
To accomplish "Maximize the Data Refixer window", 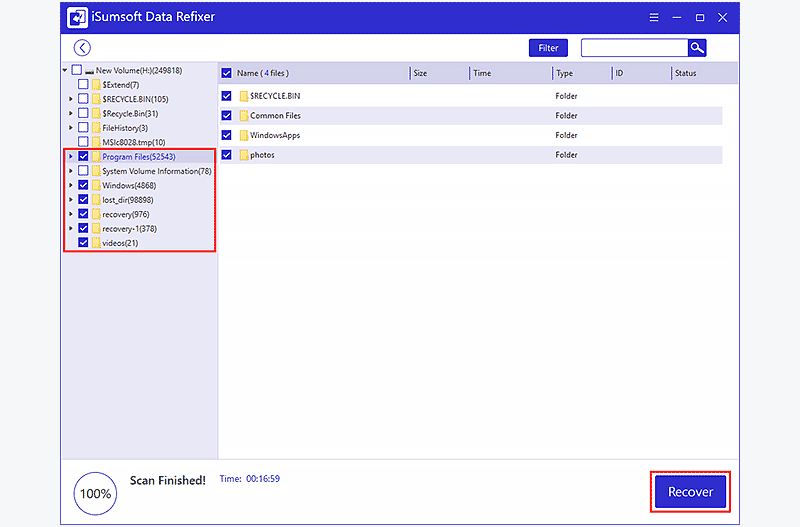I will coord(700,17).
